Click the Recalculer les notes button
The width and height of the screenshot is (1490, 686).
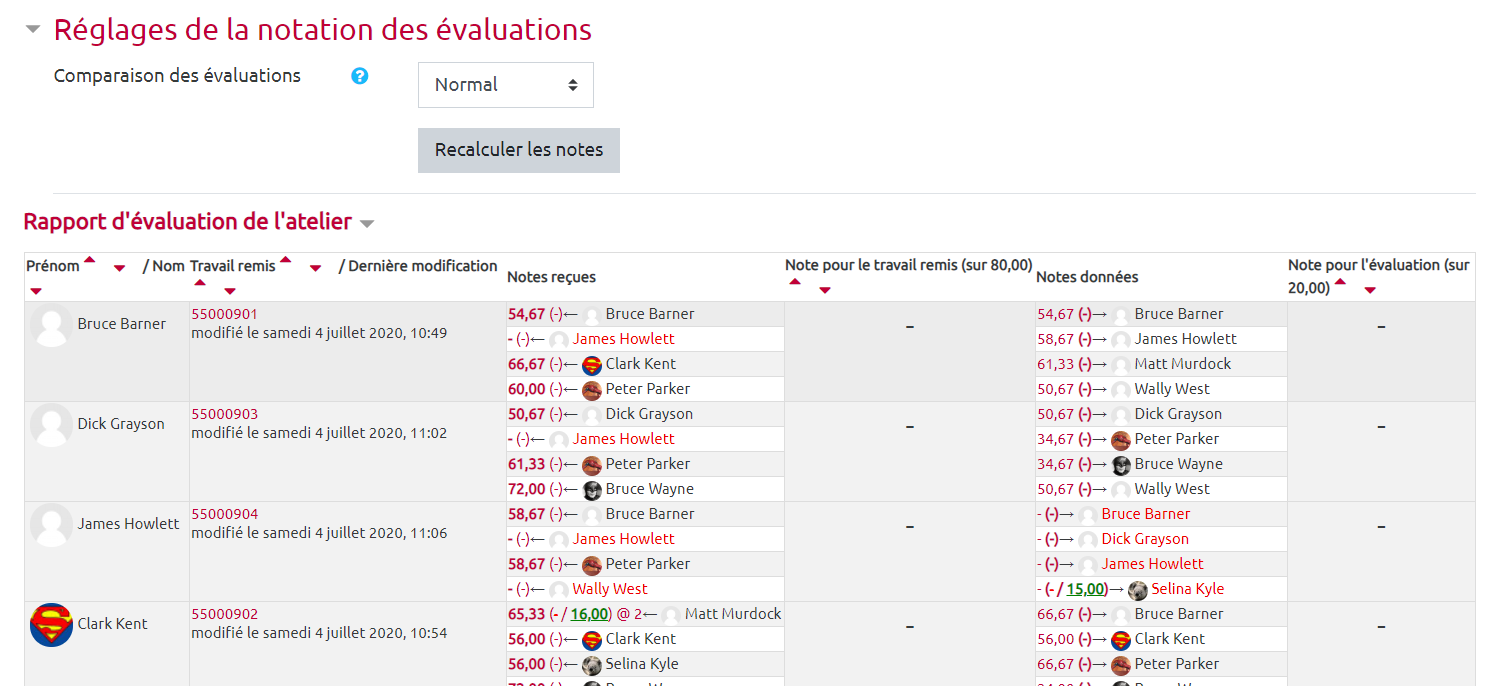click(x=518, y=150)
